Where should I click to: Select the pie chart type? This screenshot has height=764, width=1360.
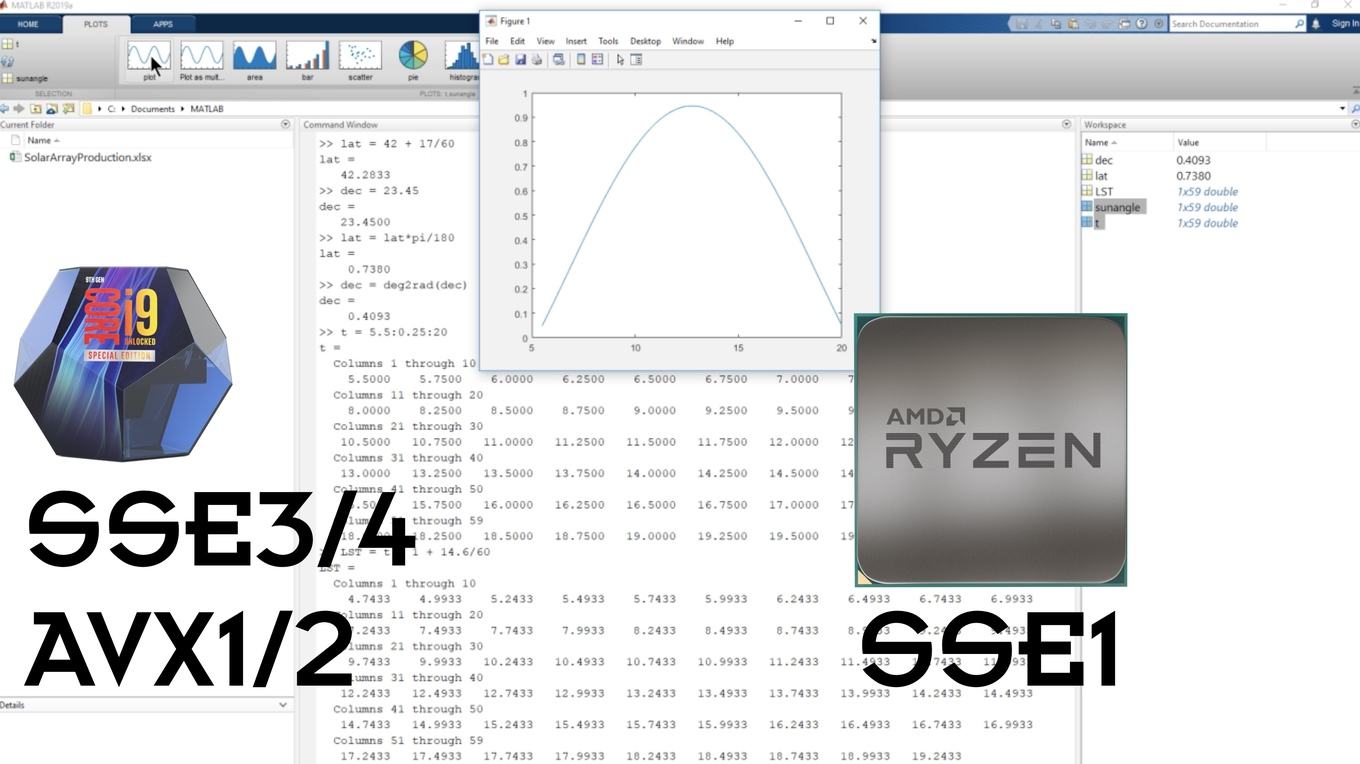click(x=413, y=60)
